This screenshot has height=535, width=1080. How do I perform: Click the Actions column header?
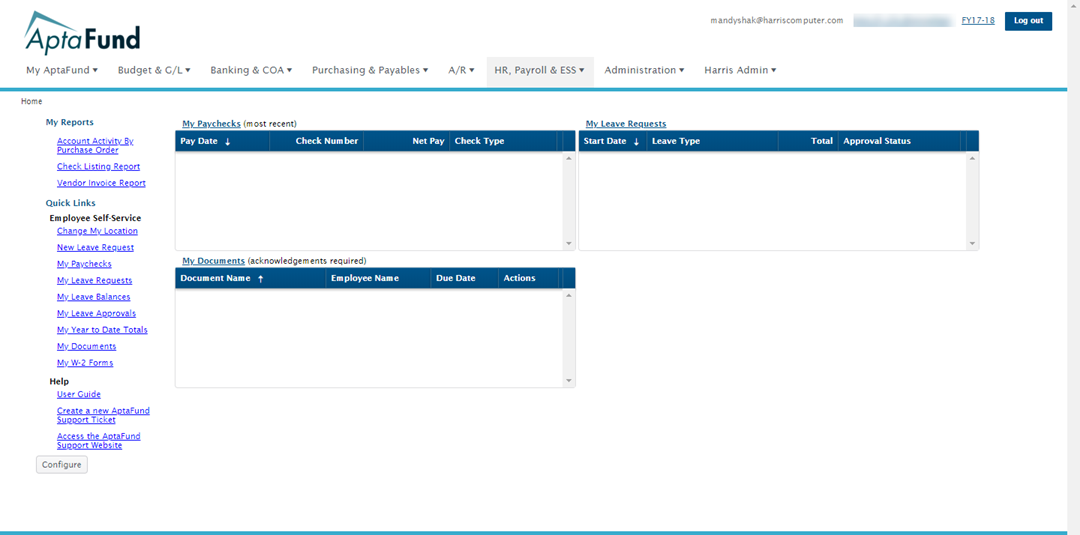coord(527,278)
